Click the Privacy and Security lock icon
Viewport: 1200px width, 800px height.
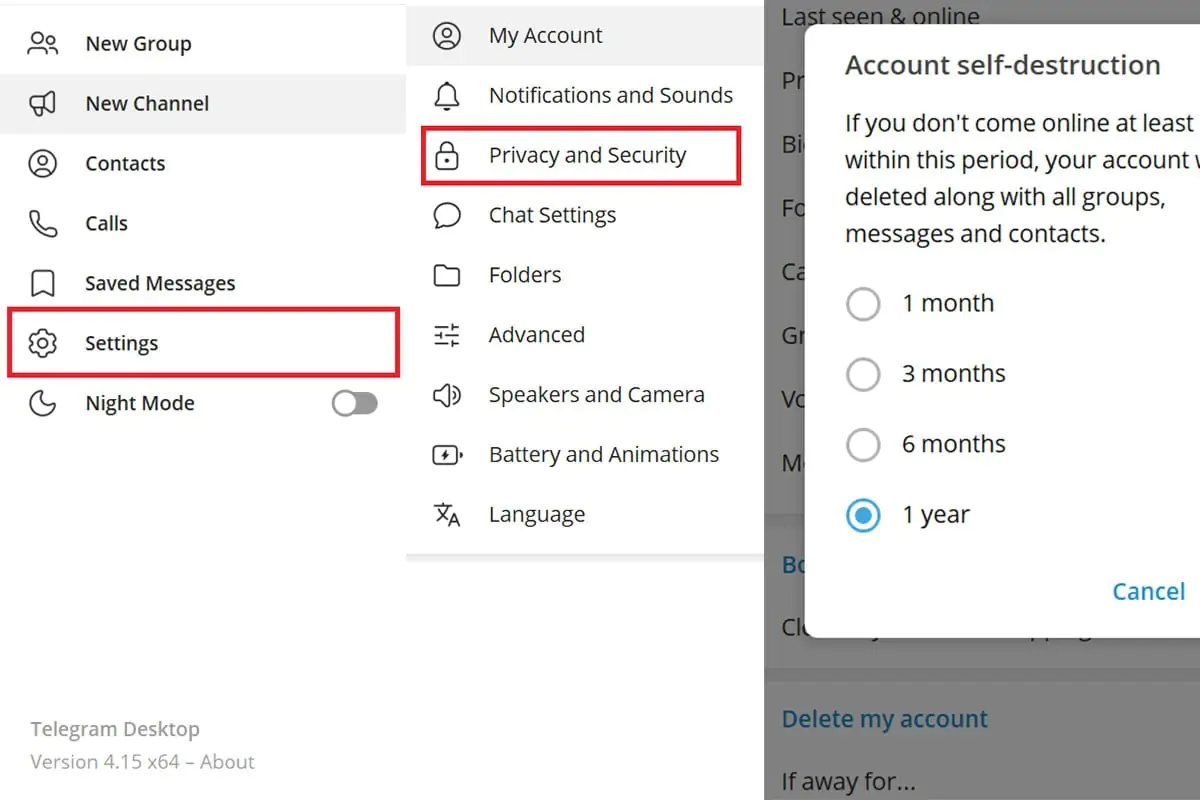pos(447,156)
